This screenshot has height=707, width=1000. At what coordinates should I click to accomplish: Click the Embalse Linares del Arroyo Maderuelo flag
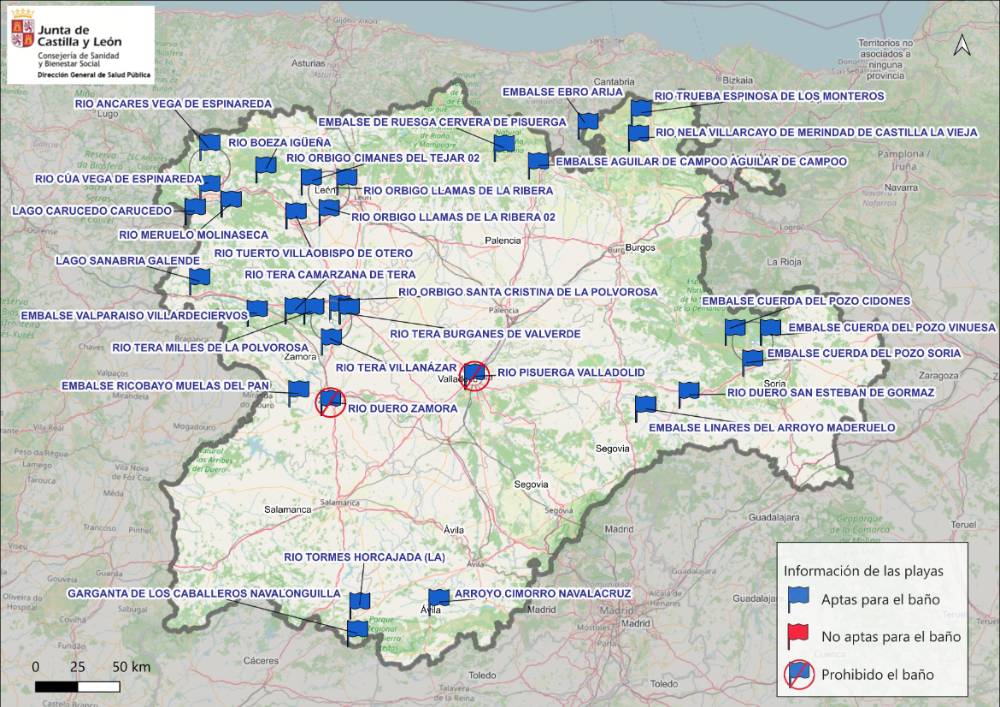click(645, 409)
